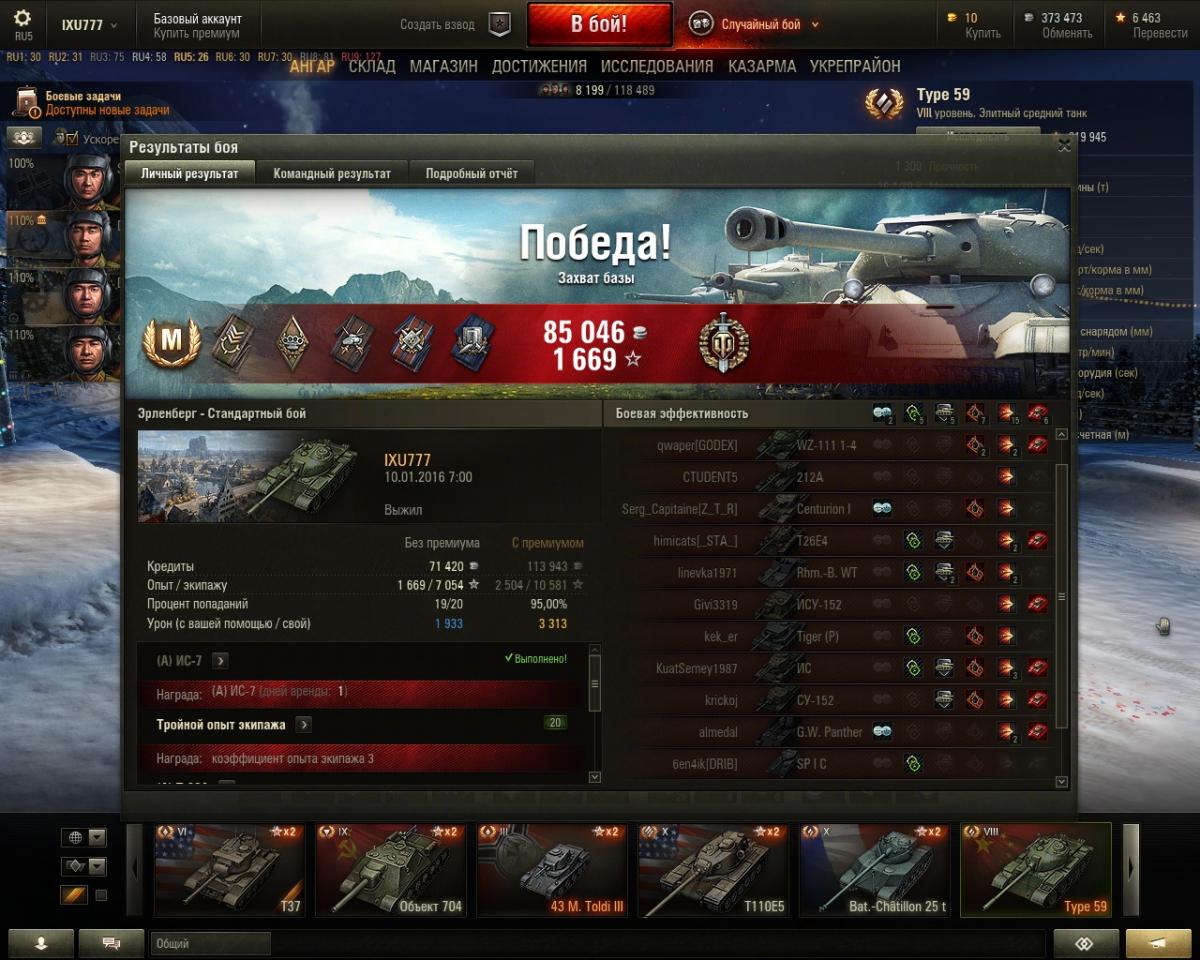
Task: Click the destroyed vehicles header icon
Action: [1039, 413]
